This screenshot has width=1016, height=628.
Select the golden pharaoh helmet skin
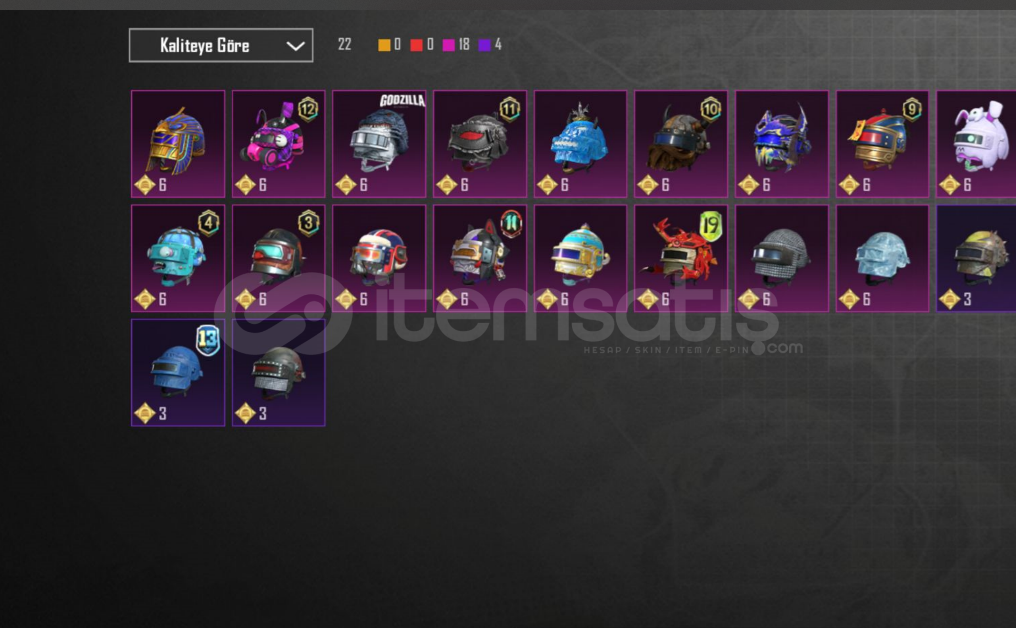pos(178,144)
